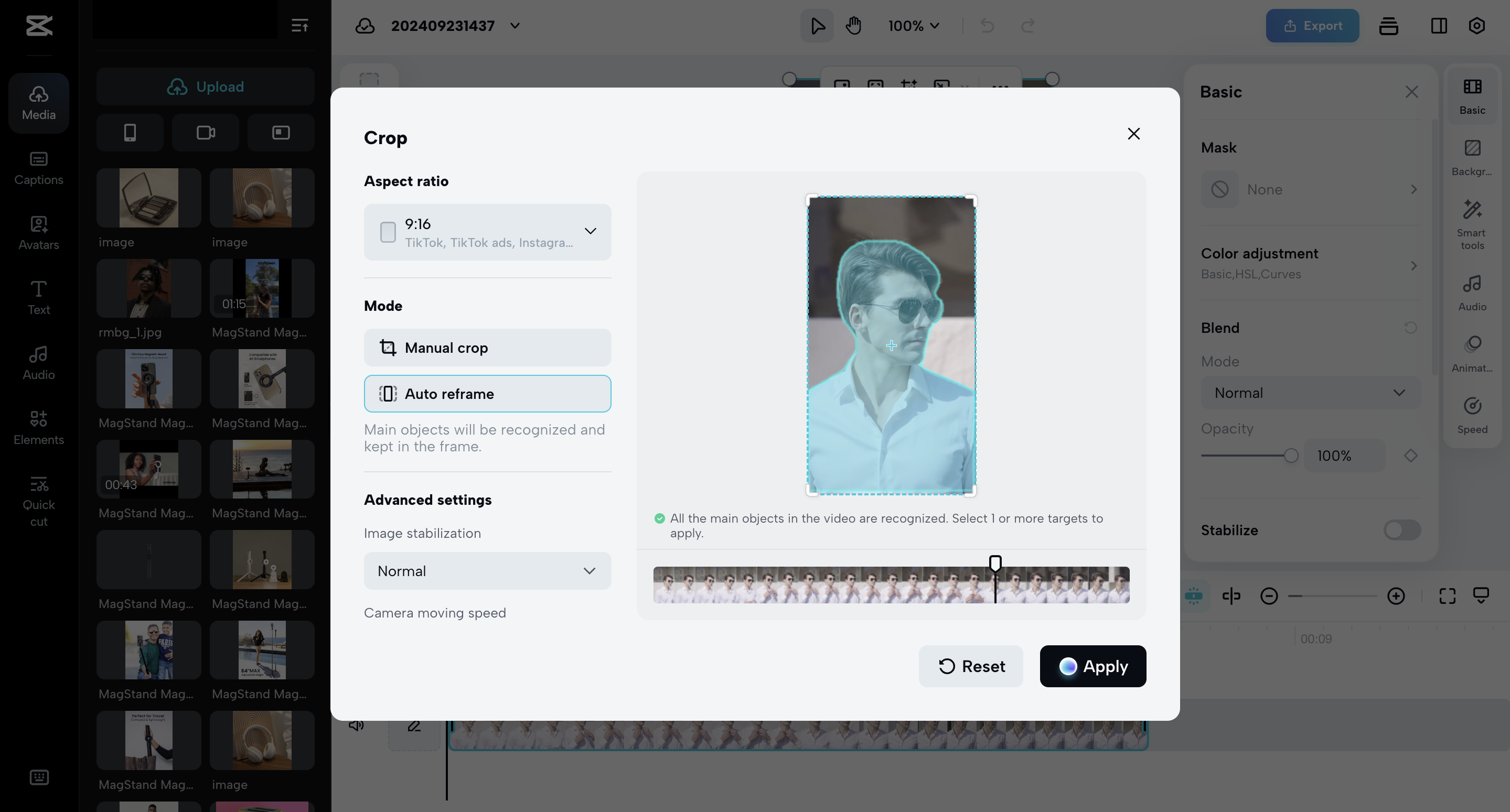Open the Media panel
The width and height of the screenshot is (1510, 812).
tap(38, 103)
